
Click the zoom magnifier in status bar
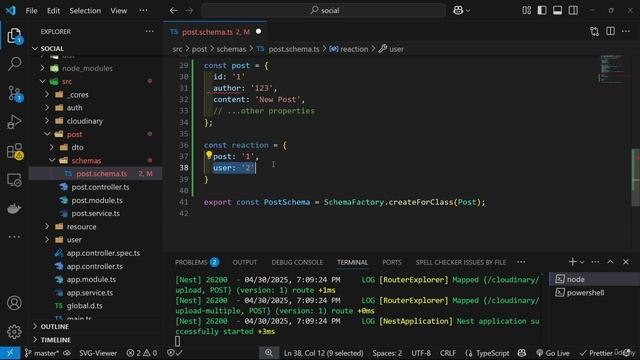click(x=269, y=353)
